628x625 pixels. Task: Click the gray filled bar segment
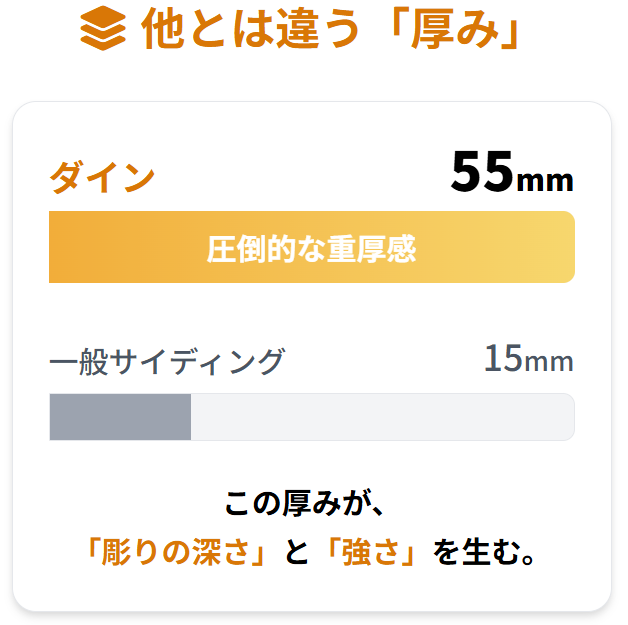tap(120, 417)
